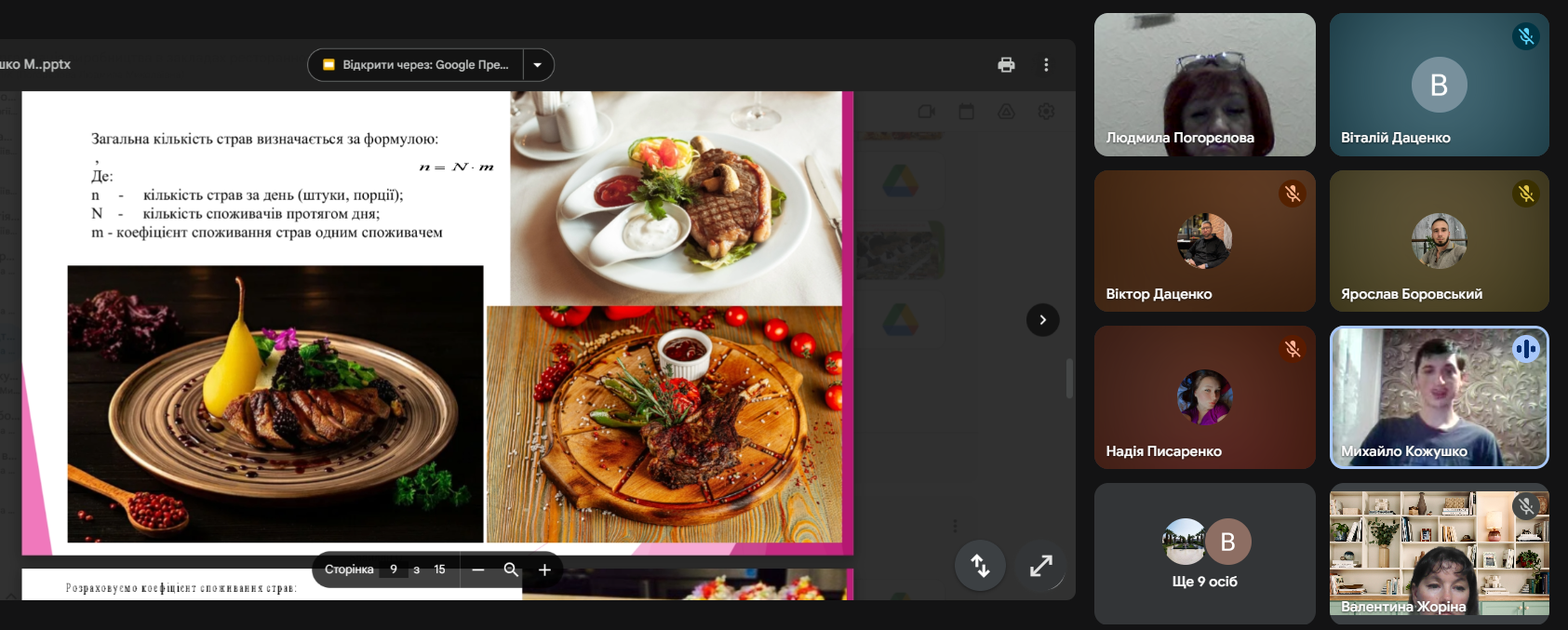Image resolution: width=1568 pixels, height=630 pixels.
Task: Click the magnifier zoom reset icon
Action: tap(511, 570)
